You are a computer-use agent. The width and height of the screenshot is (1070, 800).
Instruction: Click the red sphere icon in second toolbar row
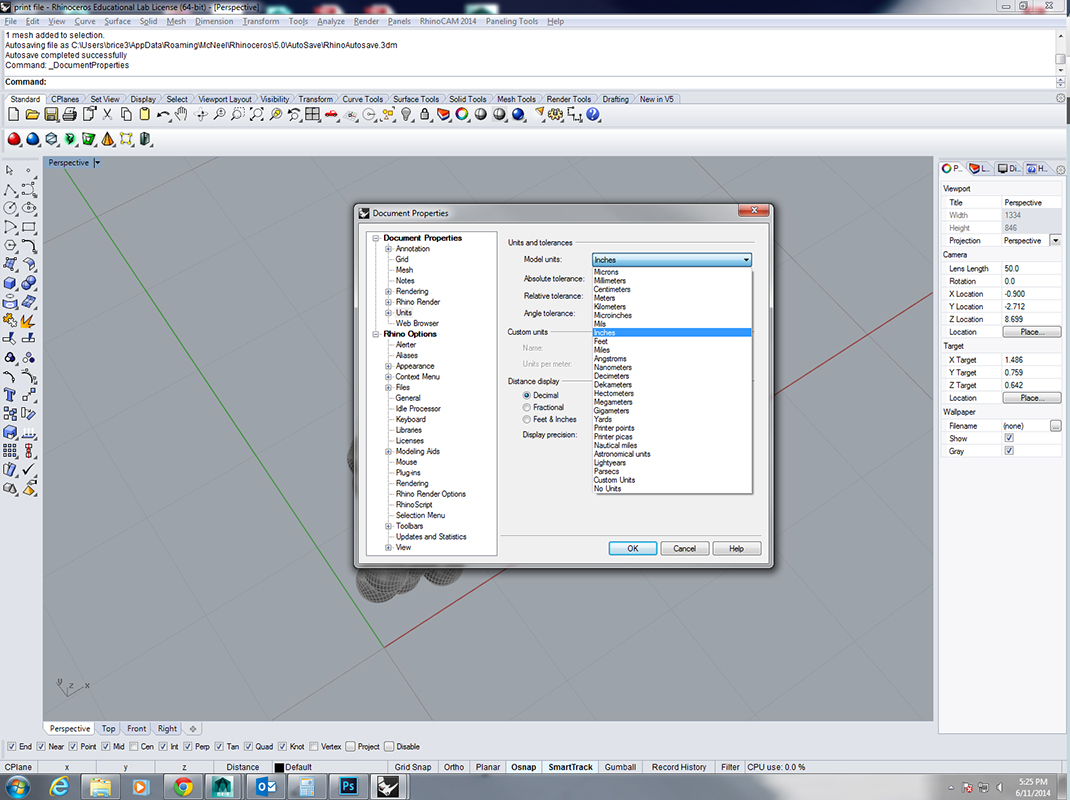[14, 139]
